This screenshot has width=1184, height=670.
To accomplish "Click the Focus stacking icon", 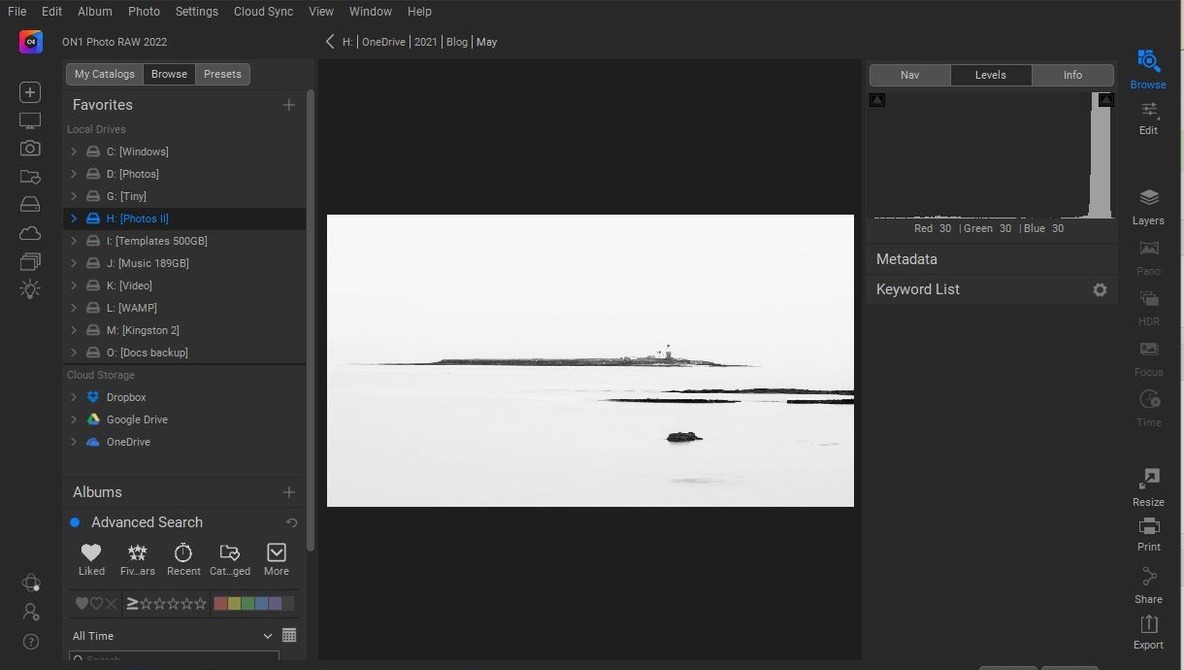I will (x=1149, y=349).
